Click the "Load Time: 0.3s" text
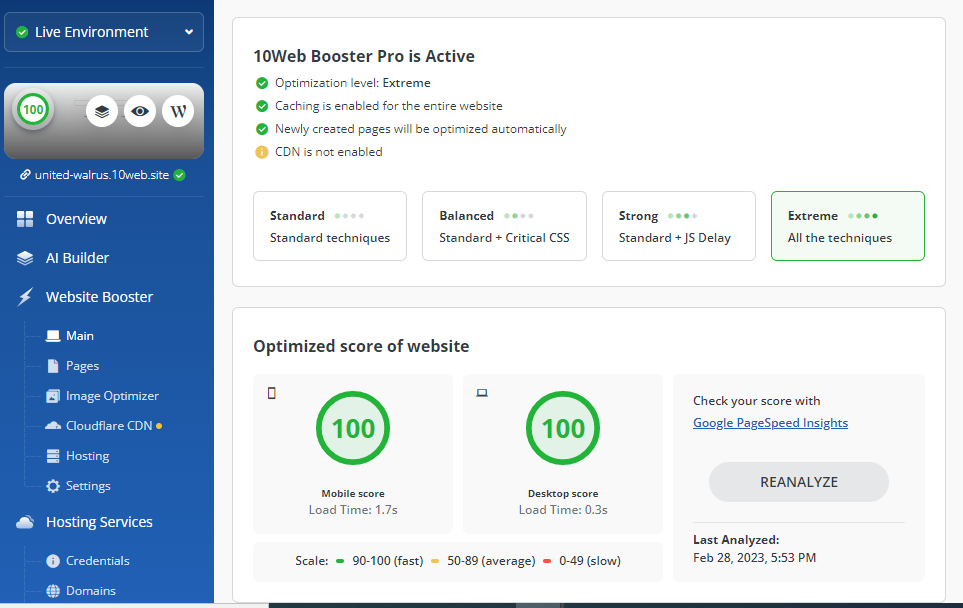This screenshot has height=608, width=963. pos(563,510)
